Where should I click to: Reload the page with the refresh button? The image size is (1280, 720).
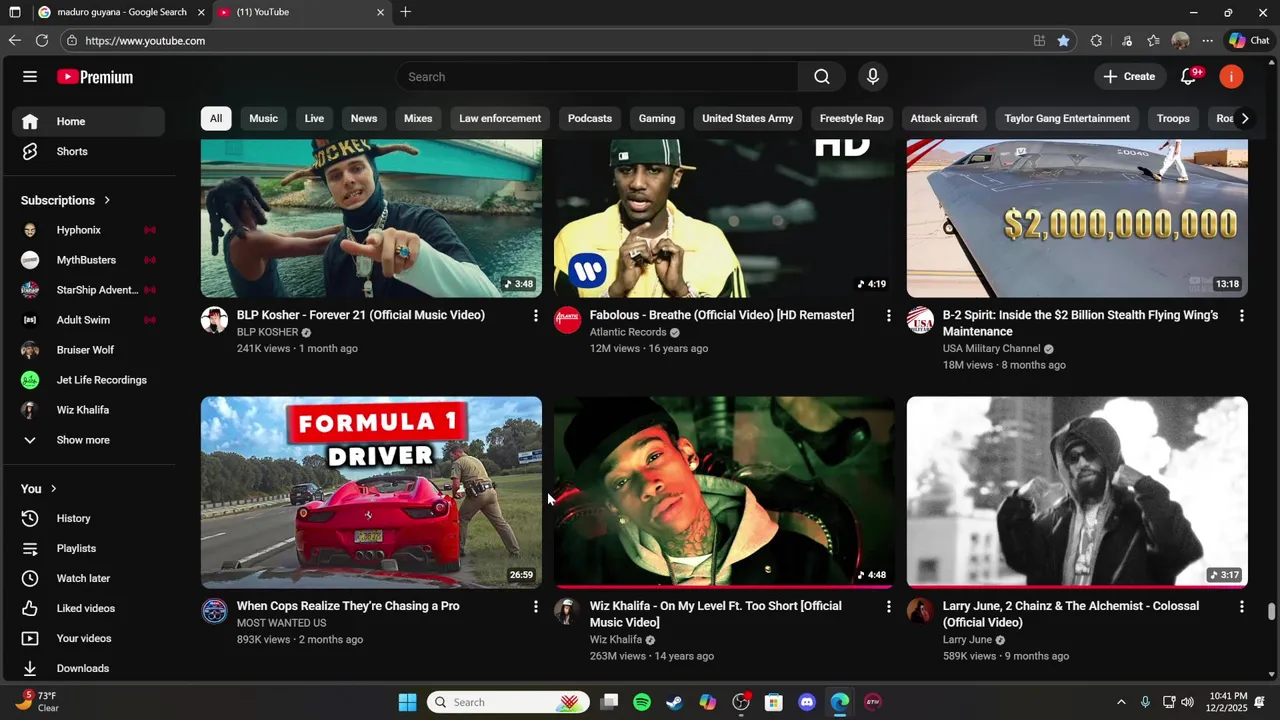[x=42, y=41]
